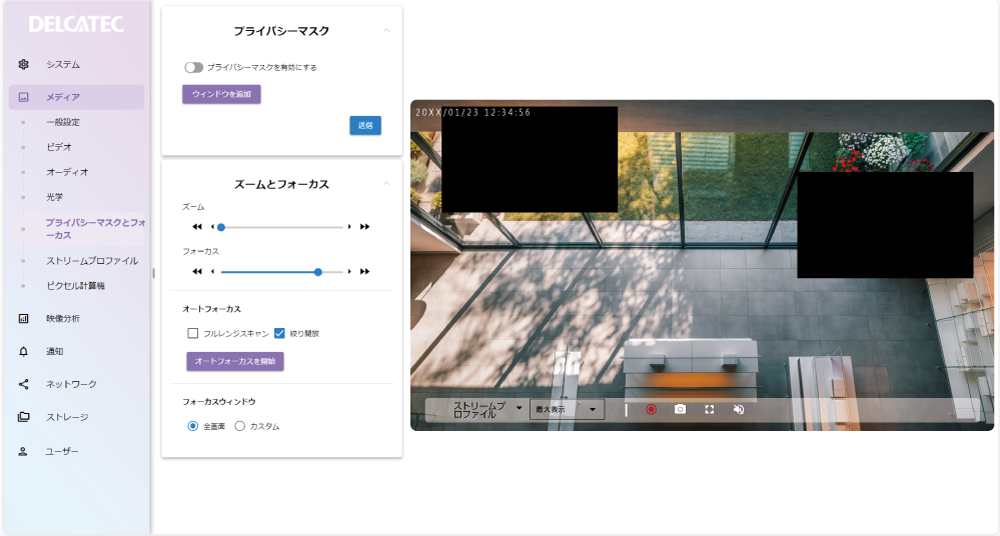Enable the プライバシーマスクを有効にする switch
This screenshot has width=1000, height=536.
click(193, 67)
